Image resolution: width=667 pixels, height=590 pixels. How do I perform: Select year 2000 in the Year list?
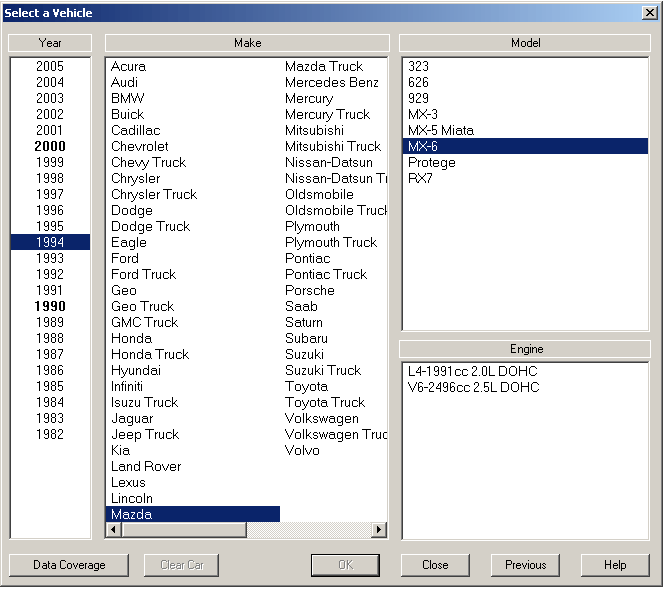[x=50, y=146]
